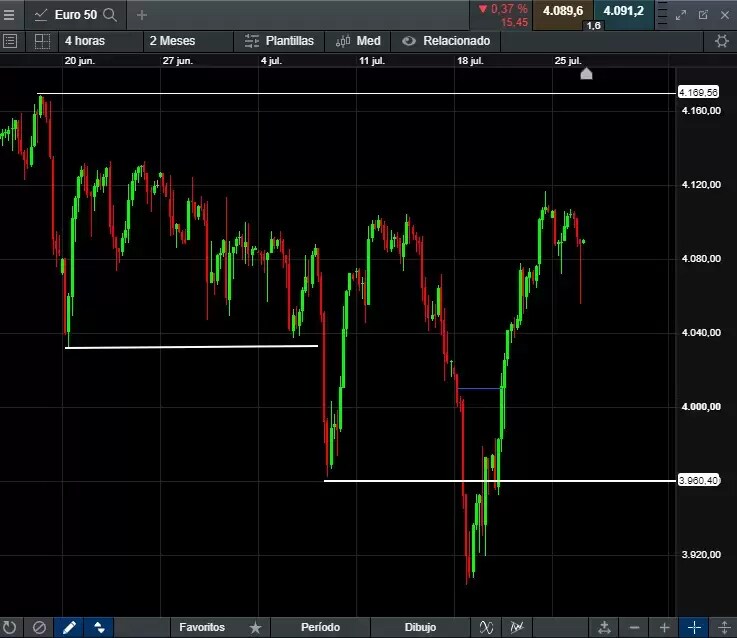The width and height of the screenshot is (737, 638).
Task: Open the Dibujo drawing tab
Action: click(420, 628)
